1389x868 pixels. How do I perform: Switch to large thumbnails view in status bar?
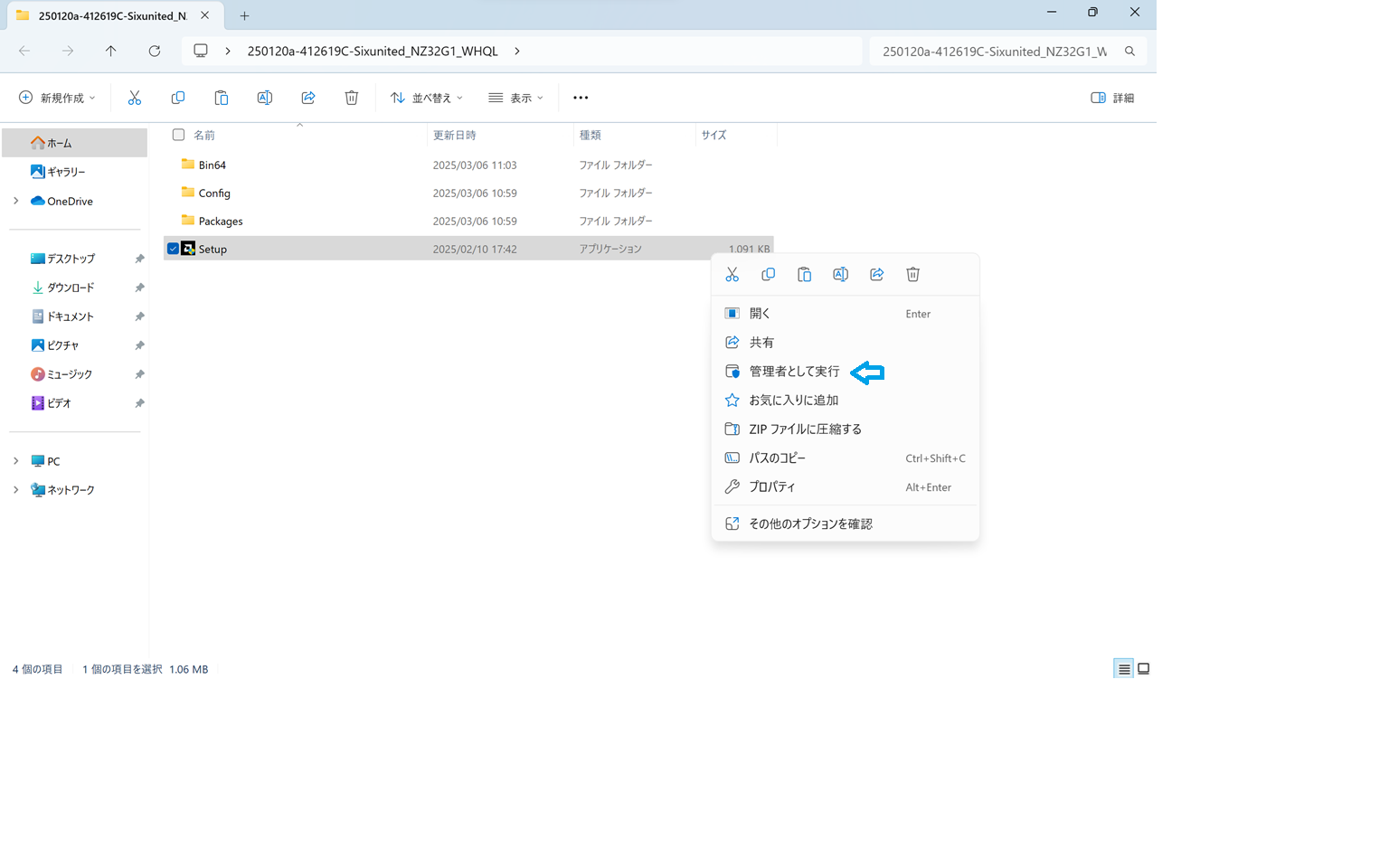[1143, 669]
